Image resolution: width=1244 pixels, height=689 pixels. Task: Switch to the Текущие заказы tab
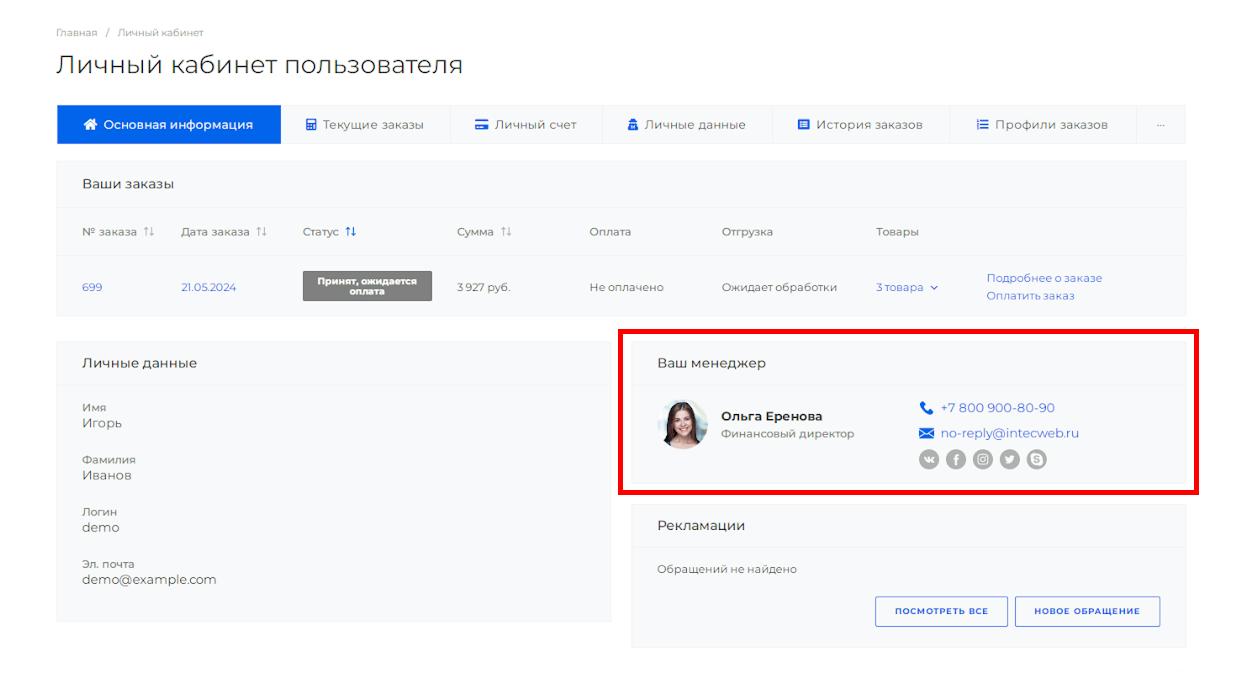pos(365,125)
